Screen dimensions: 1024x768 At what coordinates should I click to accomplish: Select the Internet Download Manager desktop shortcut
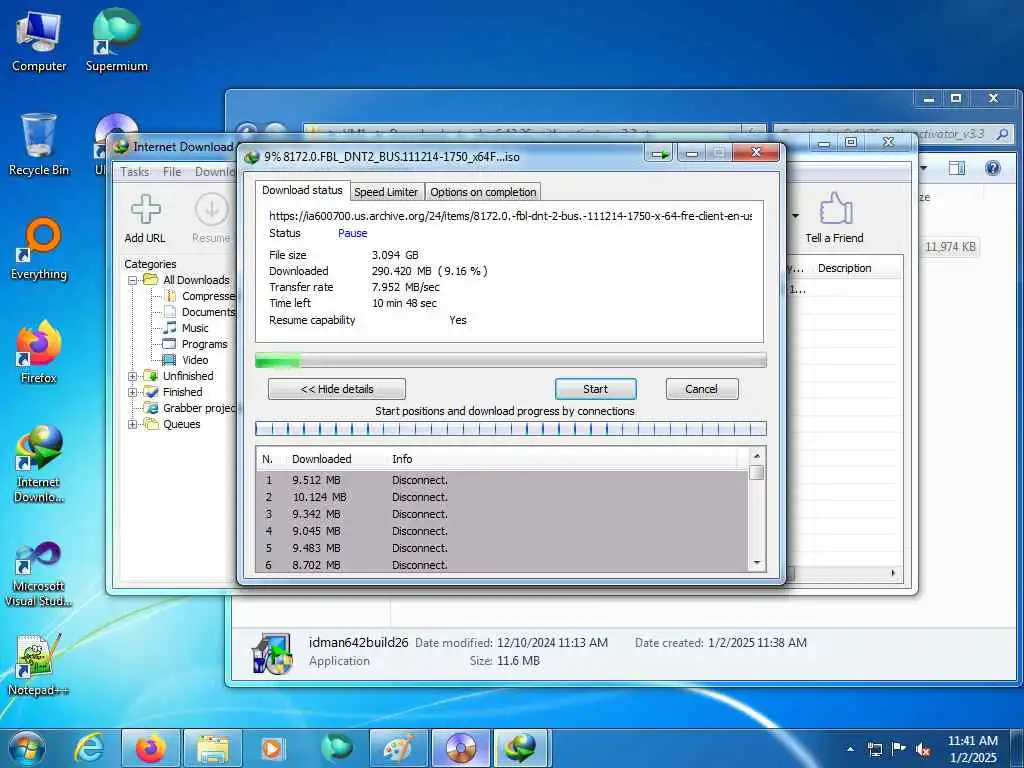(x=39, y=464)
